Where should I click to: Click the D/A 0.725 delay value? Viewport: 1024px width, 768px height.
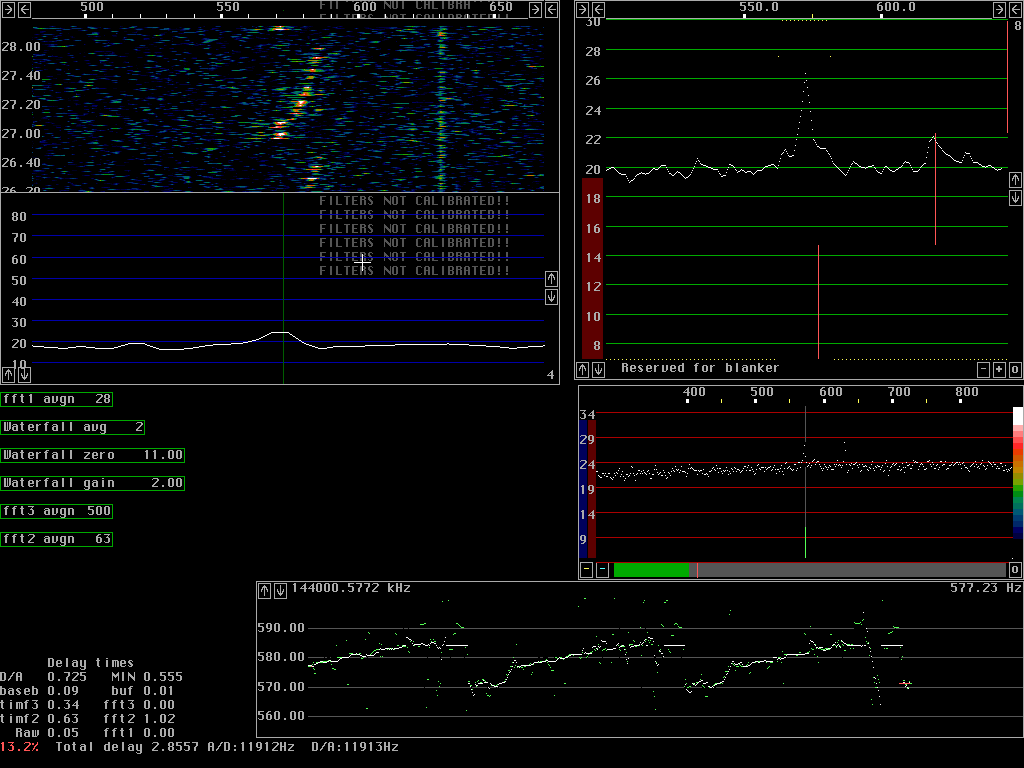click(x=43, y=677)
